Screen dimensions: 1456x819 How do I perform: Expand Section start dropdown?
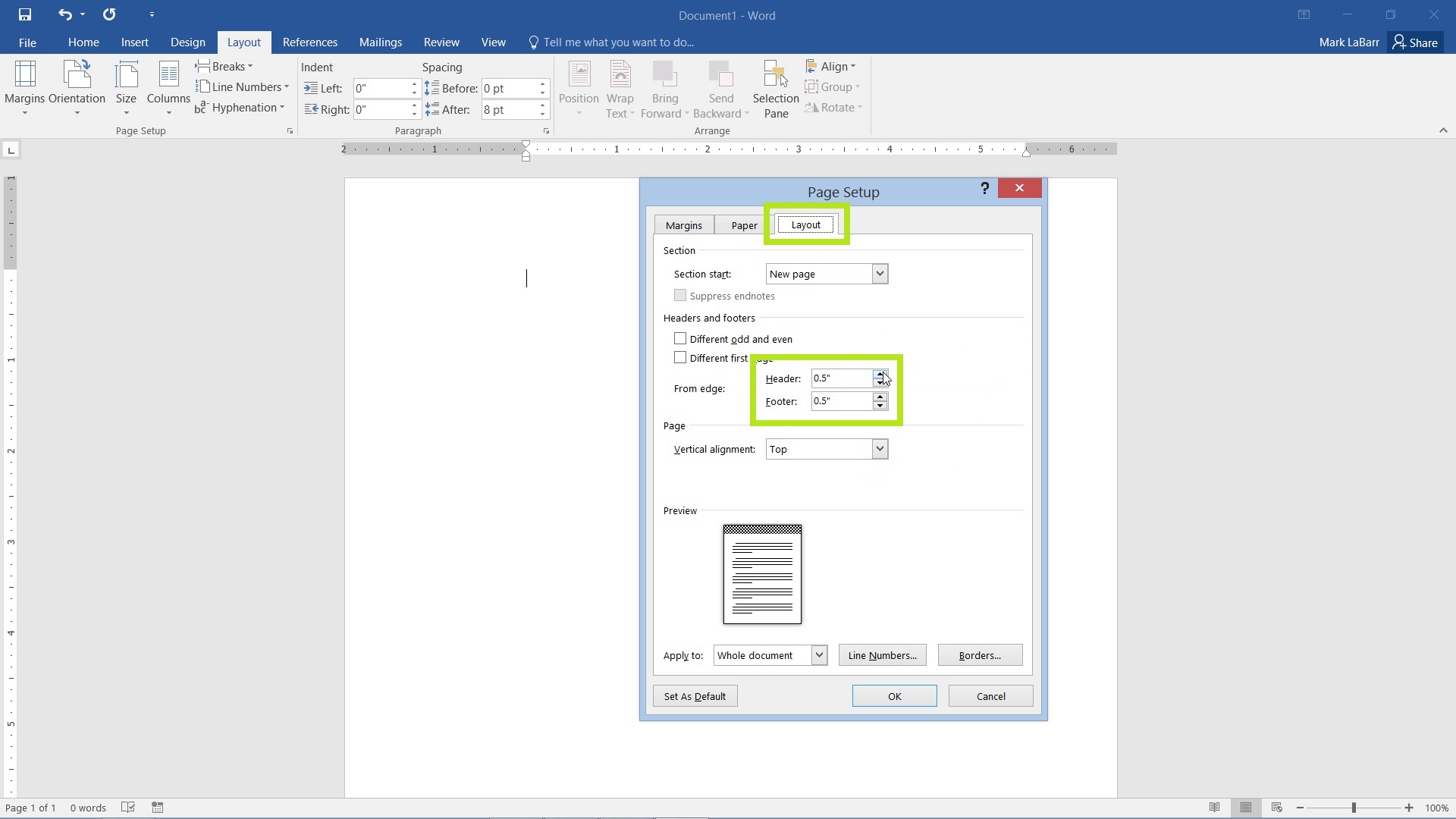[878, 272]
